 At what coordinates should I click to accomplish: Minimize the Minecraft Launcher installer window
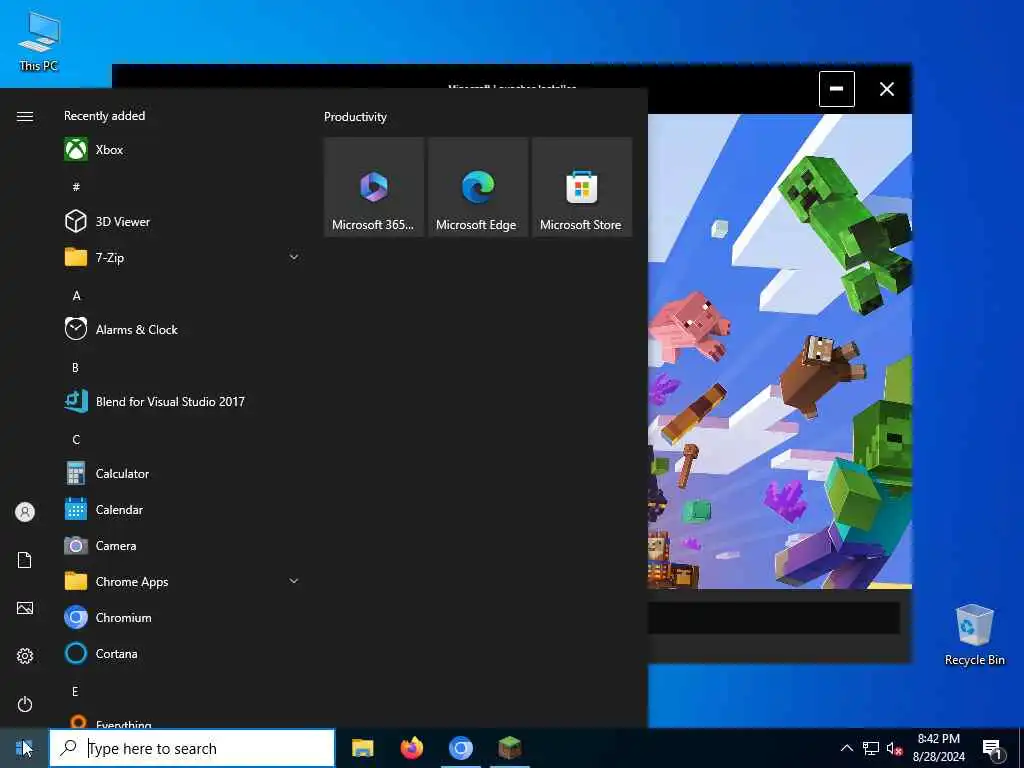click(837, 89)
